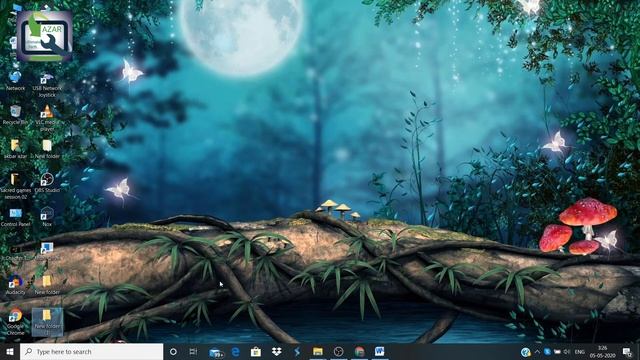640x360 pixels.
Task: Open New folder beside akbar azar
Action: pos(47,149)
